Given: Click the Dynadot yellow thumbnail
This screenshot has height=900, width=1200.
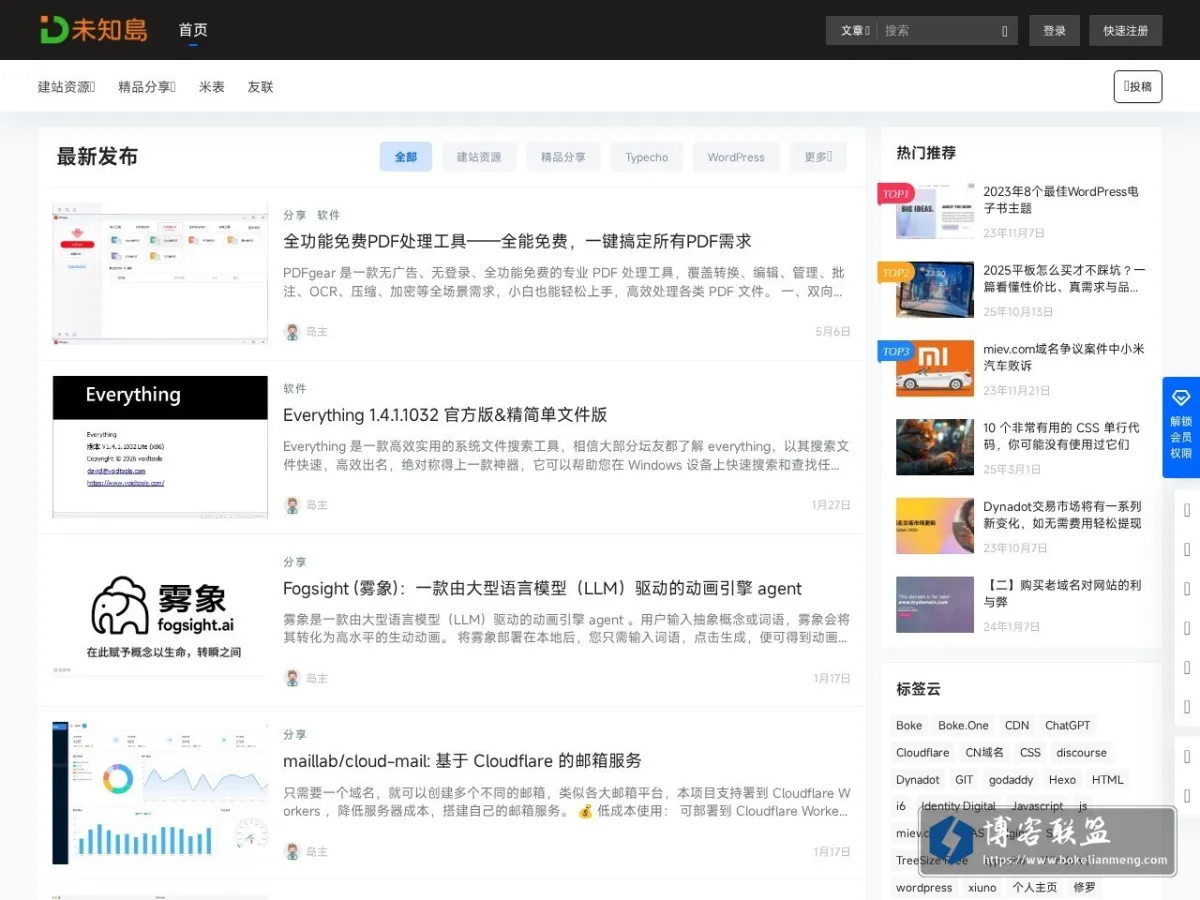Looking at the screenshot, I should click(935, 526).
